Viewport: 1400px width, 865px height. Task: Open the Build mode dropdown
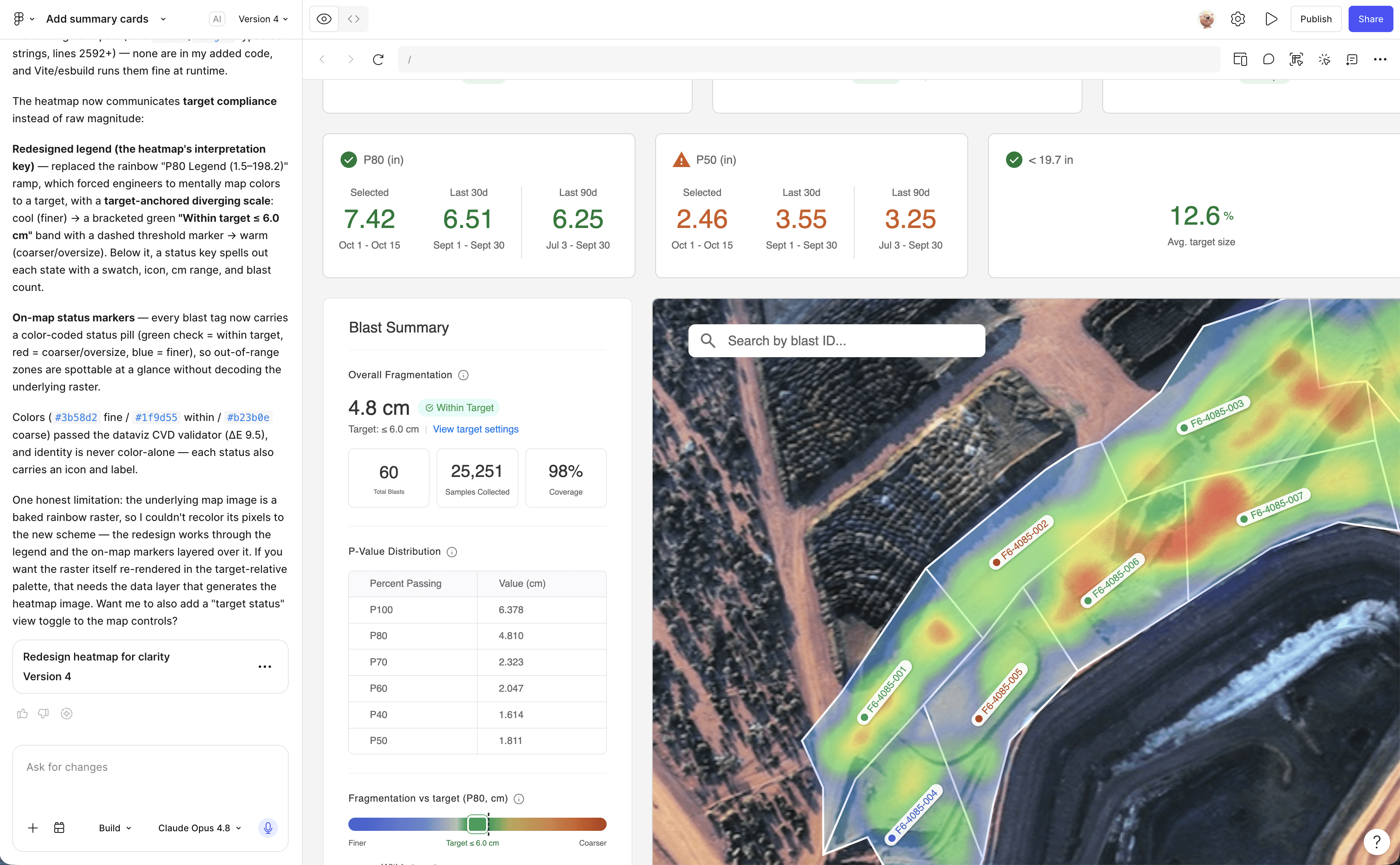tap(115, 828)
